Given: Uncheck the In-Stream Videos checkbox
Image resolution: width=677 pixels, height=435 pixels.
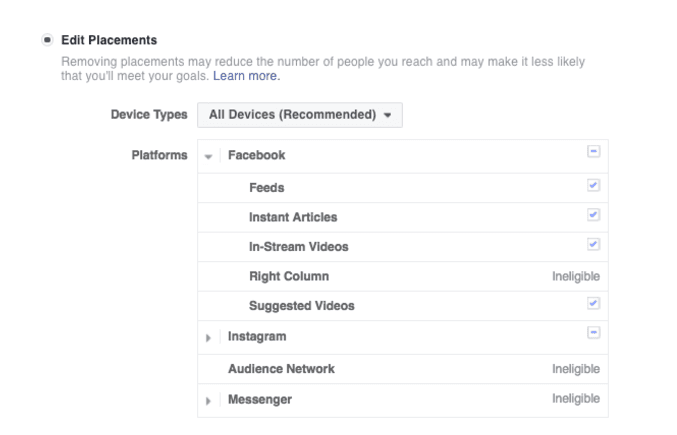Looking at the screenshot, I should pyautogui.click(x=593, y=245).
